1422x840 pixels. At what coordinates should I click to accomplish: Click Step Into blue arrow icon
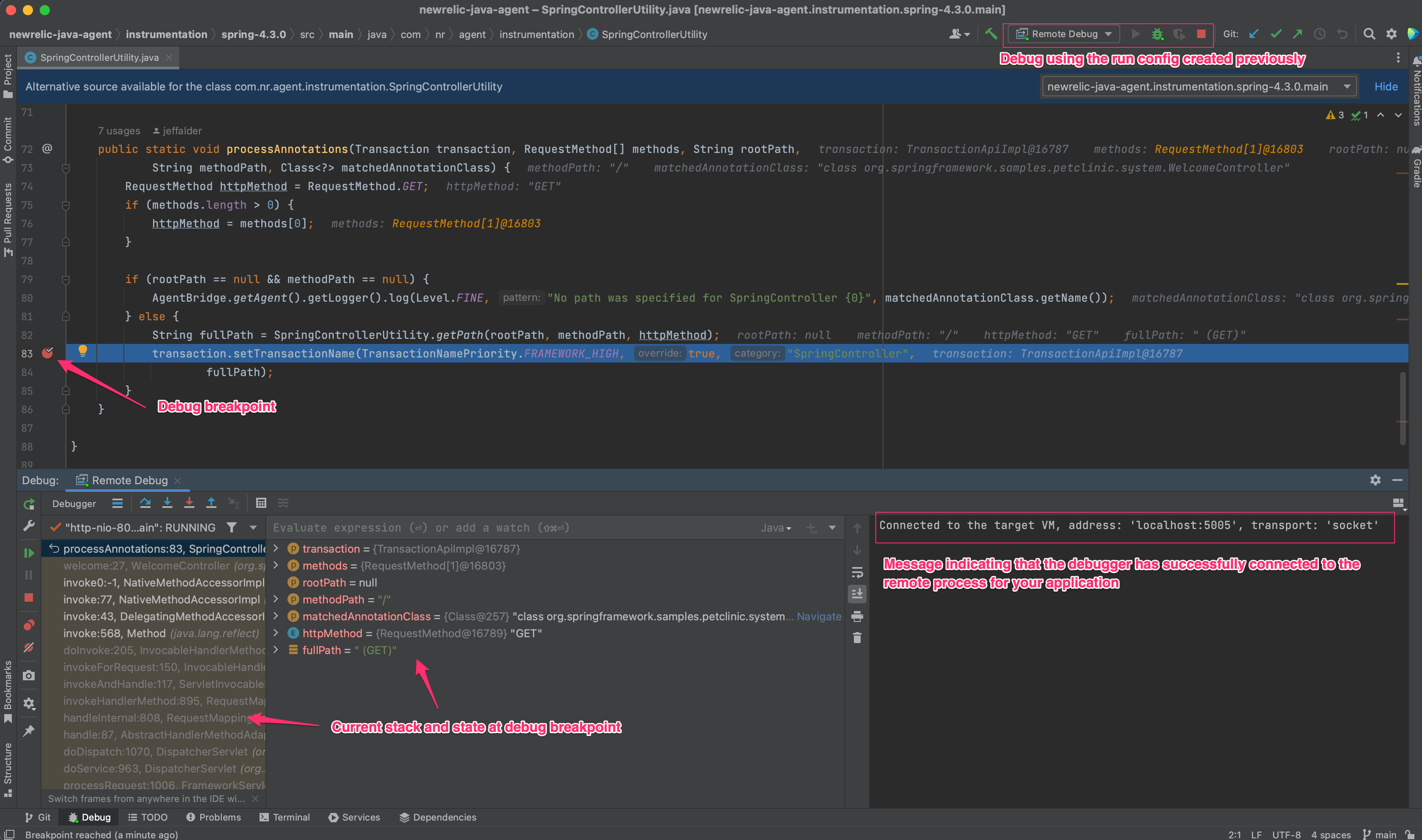coord(167,503)
